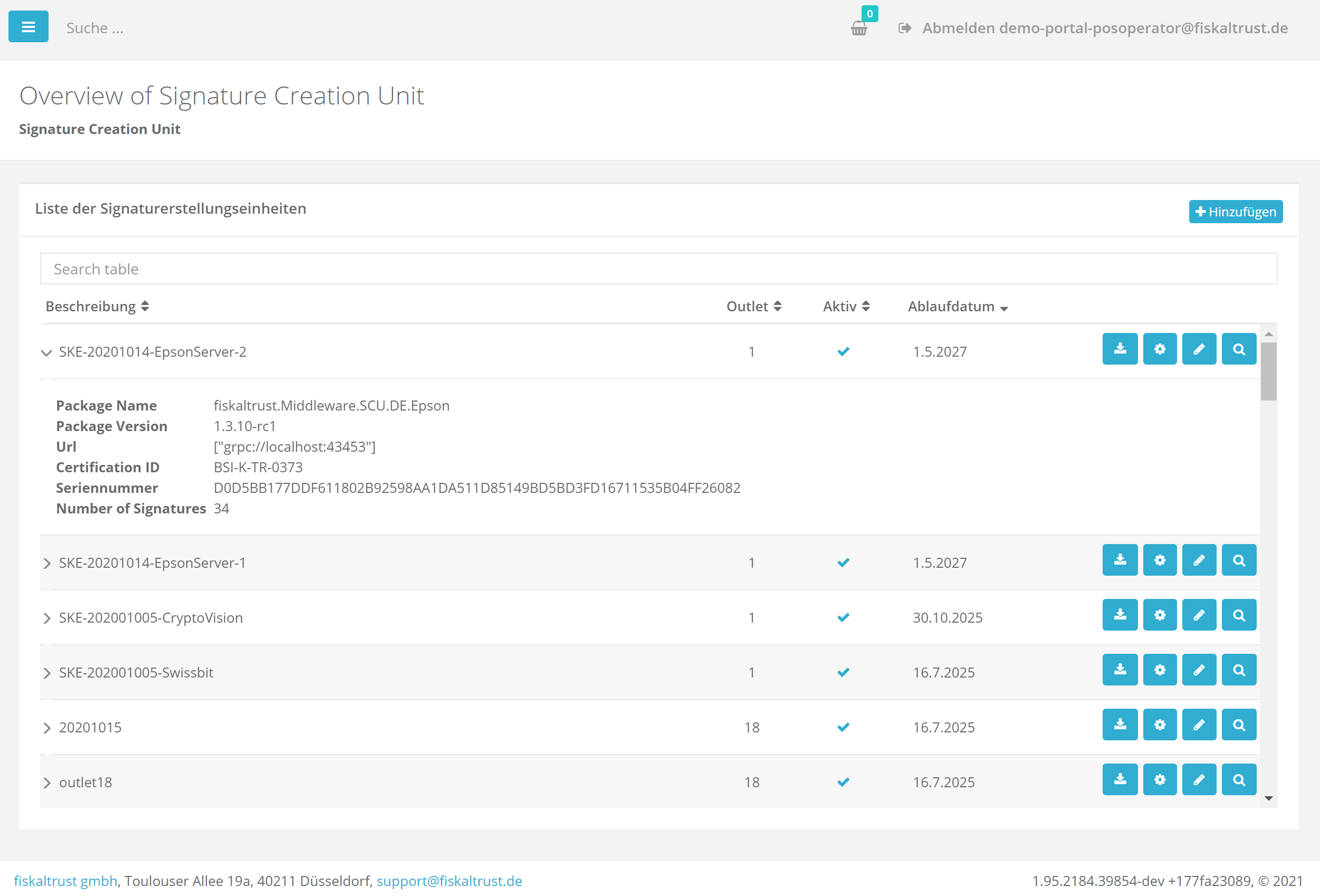
Task: Gear settings icon for SKE-20201014-EpsonServer-2
Action: pyautogui.click(x=1159, y=349)
